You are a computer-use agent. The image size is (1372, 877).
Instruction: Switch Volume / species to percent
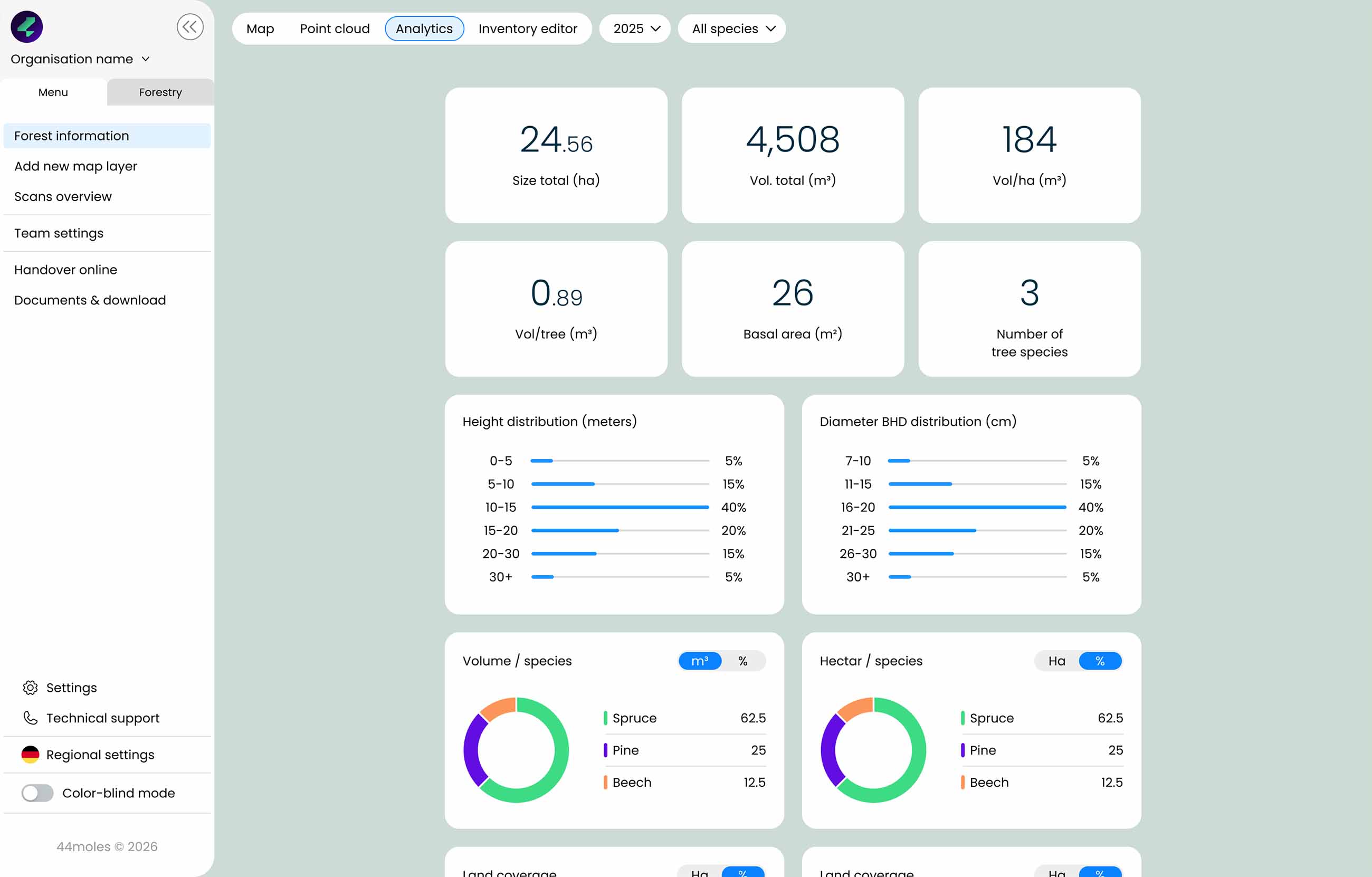click(742, 661)
